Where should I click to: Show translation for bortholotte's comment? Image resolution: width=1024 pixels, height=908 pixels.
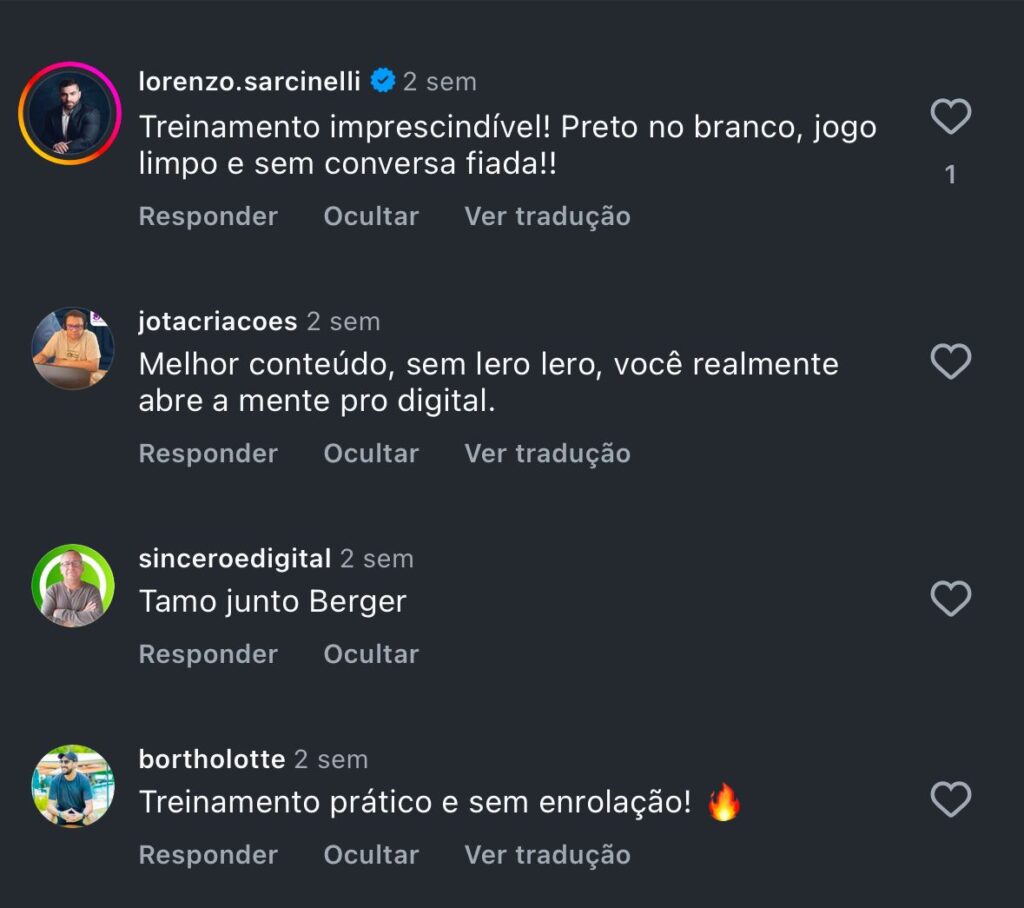tap(547, 855)
